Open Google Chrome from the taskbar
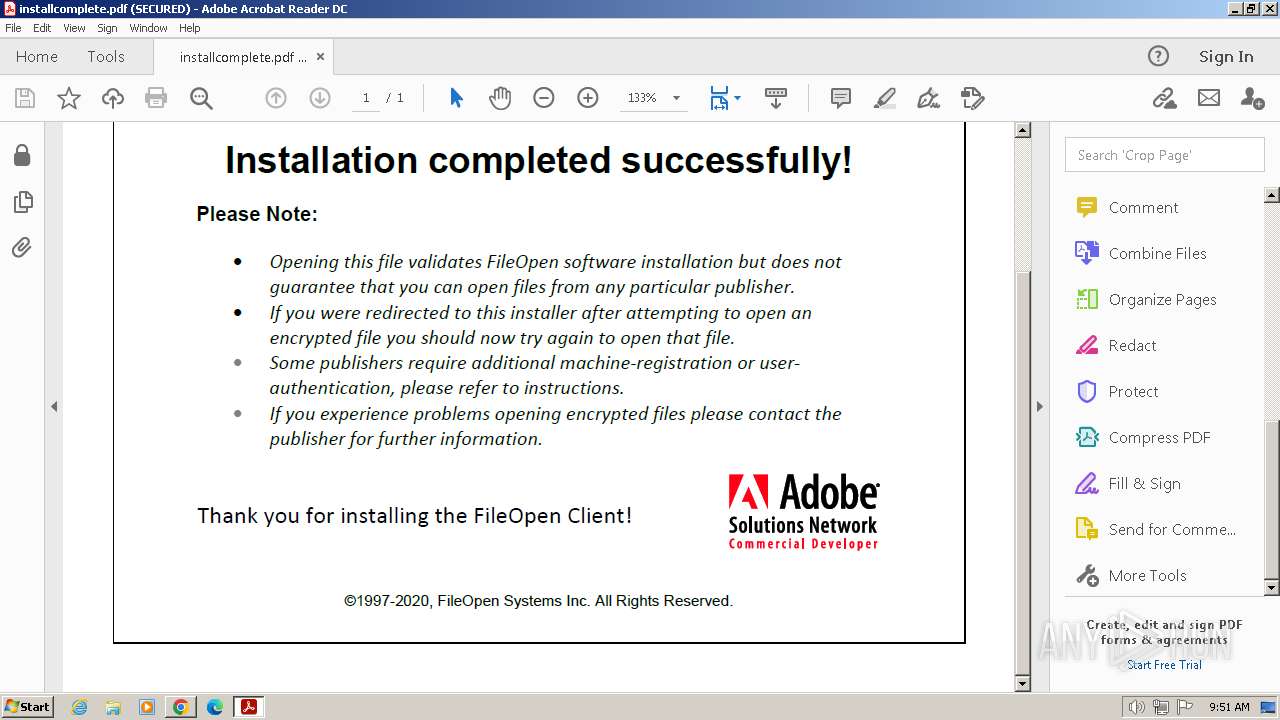The image size is (1280, 720). (181, 707)
